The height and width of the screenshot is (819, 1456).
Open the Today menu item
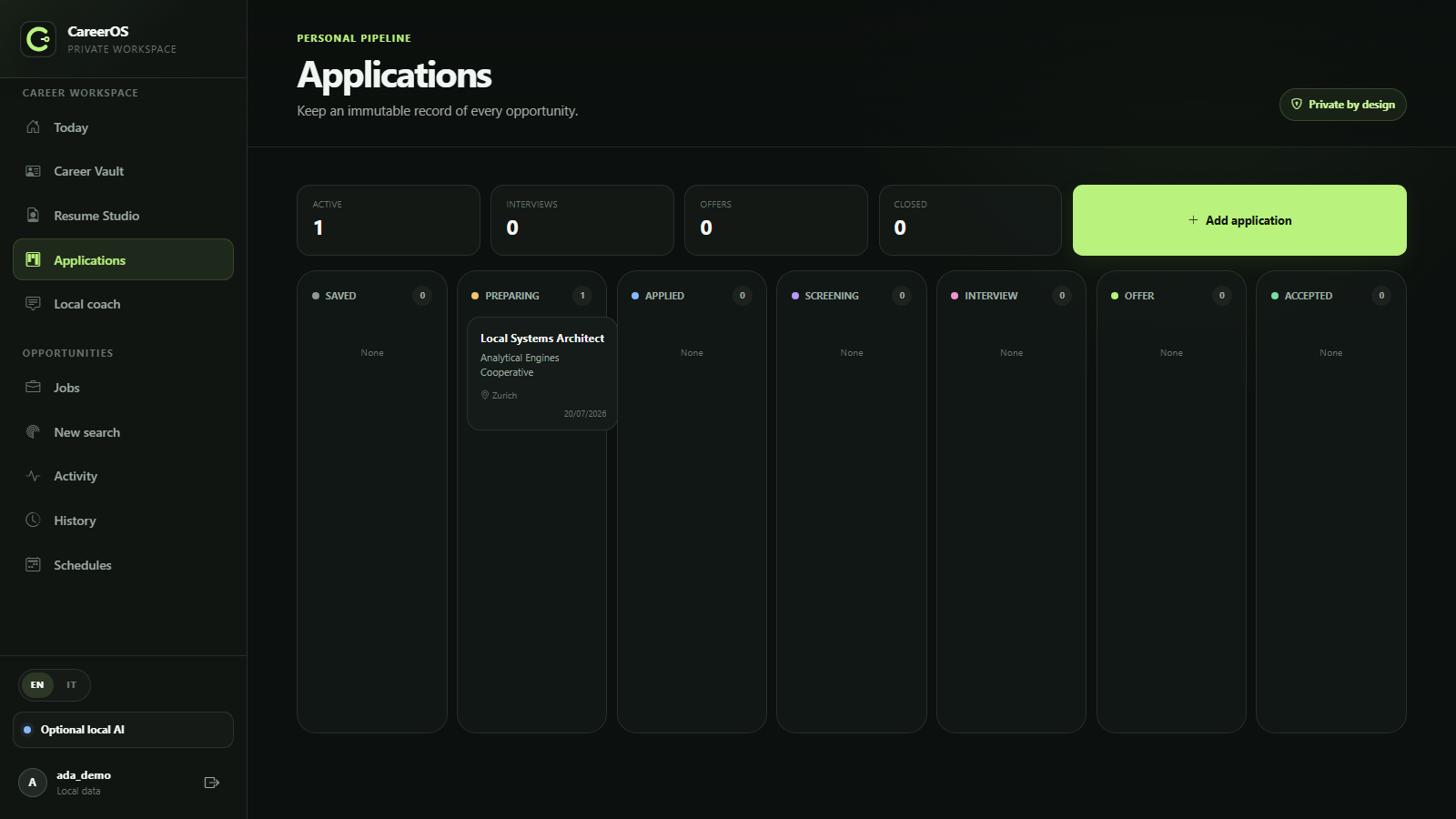(123, 127)
